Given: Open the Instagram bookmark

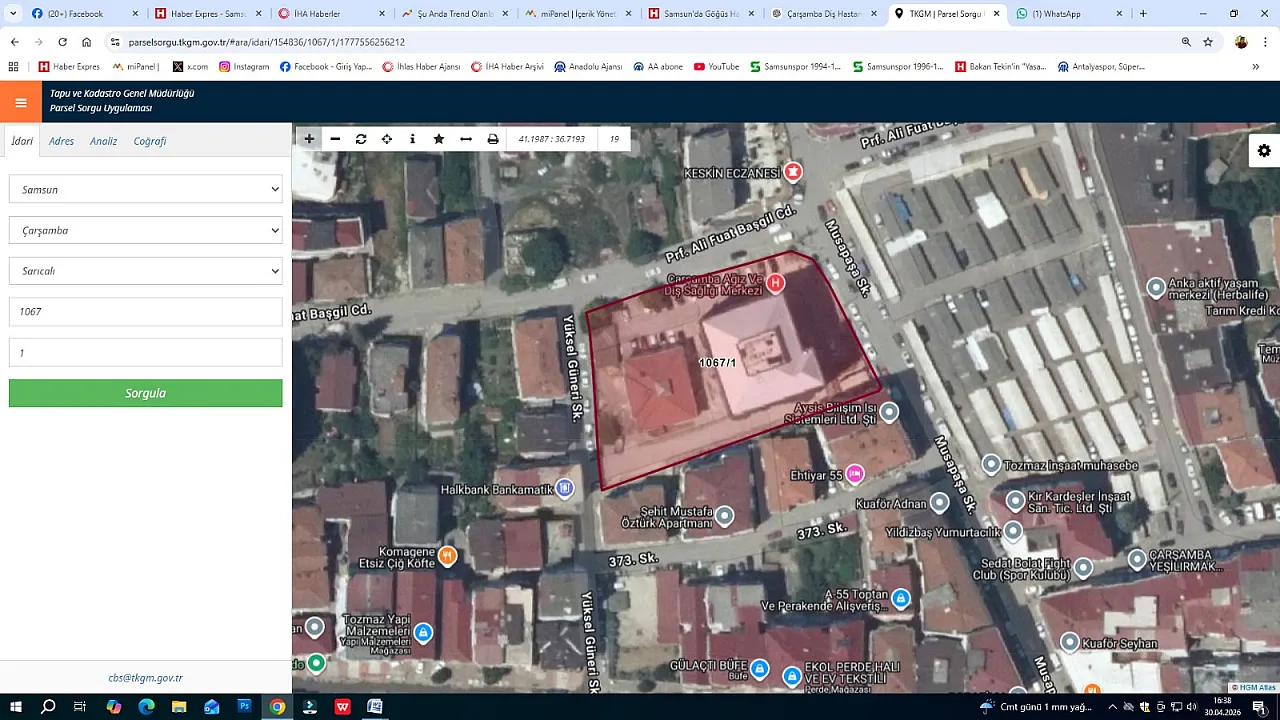Looking at the screenshot, I should click(244, 67).
